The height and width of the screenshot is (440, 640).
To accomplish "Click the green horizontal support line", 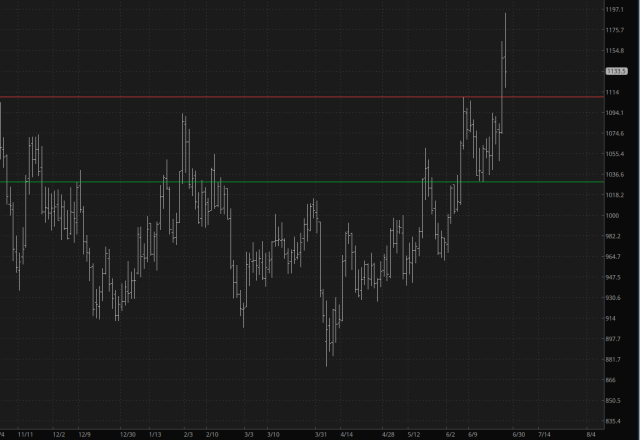I will coord(300,182).
